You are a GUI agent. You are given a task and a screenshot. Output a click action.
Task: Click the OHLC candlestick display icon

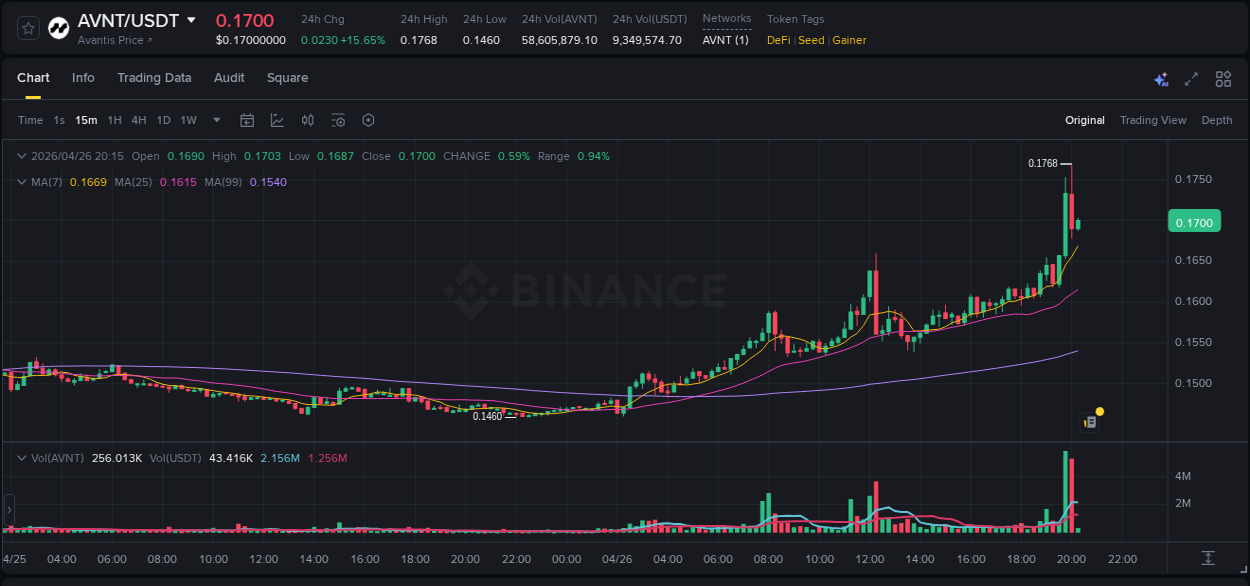point(307,120)
